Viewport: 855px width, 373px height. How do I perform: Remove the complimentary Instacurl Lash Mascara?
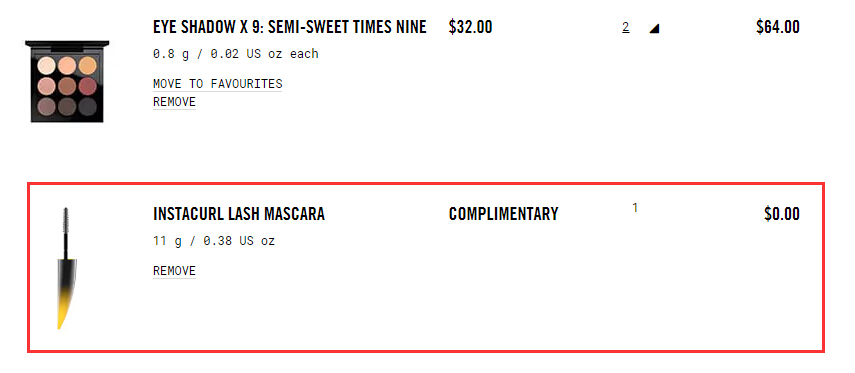pos(174,271)
